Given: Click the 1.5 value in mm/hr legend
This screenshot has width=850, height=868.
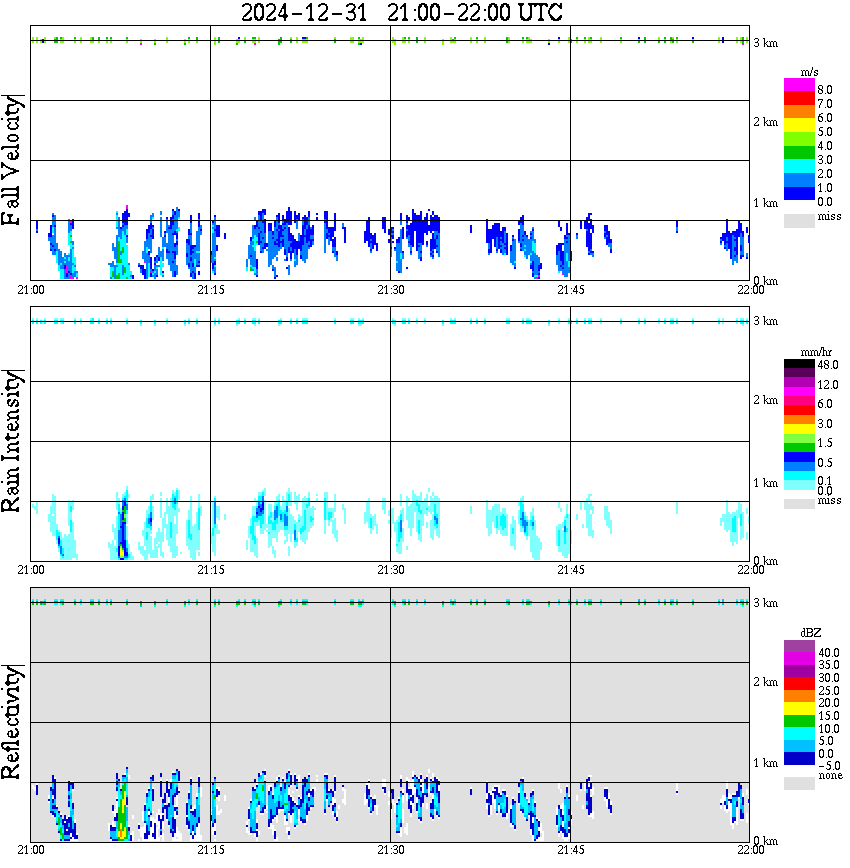Looking at the screenshot, I should click(x=825, y=443).
